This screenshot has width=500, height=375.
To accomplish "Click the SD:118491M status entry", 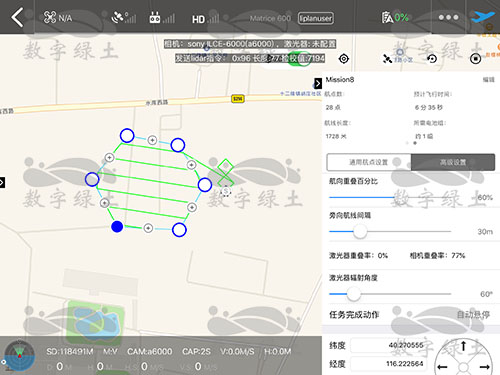I will [70, 352].
